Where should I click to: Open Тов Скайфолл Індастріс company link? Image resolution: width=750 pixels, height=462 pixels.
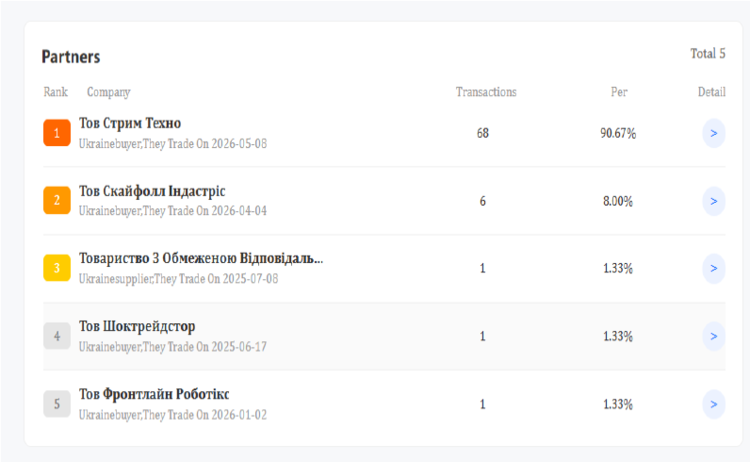pyautogui.click(x=152, y=191)
